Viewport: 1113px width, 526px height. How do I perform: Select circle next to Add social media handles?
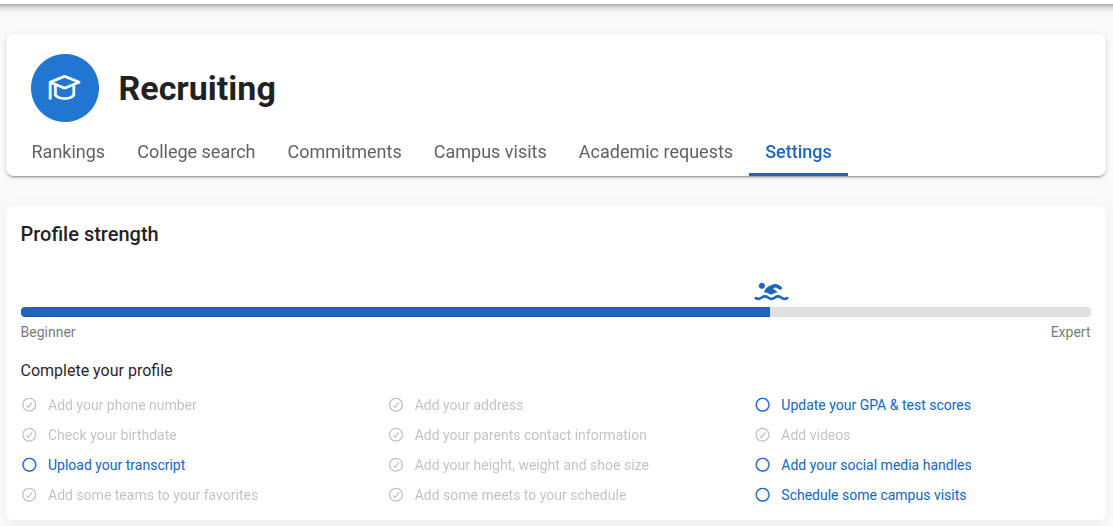[x=762, y=465]
